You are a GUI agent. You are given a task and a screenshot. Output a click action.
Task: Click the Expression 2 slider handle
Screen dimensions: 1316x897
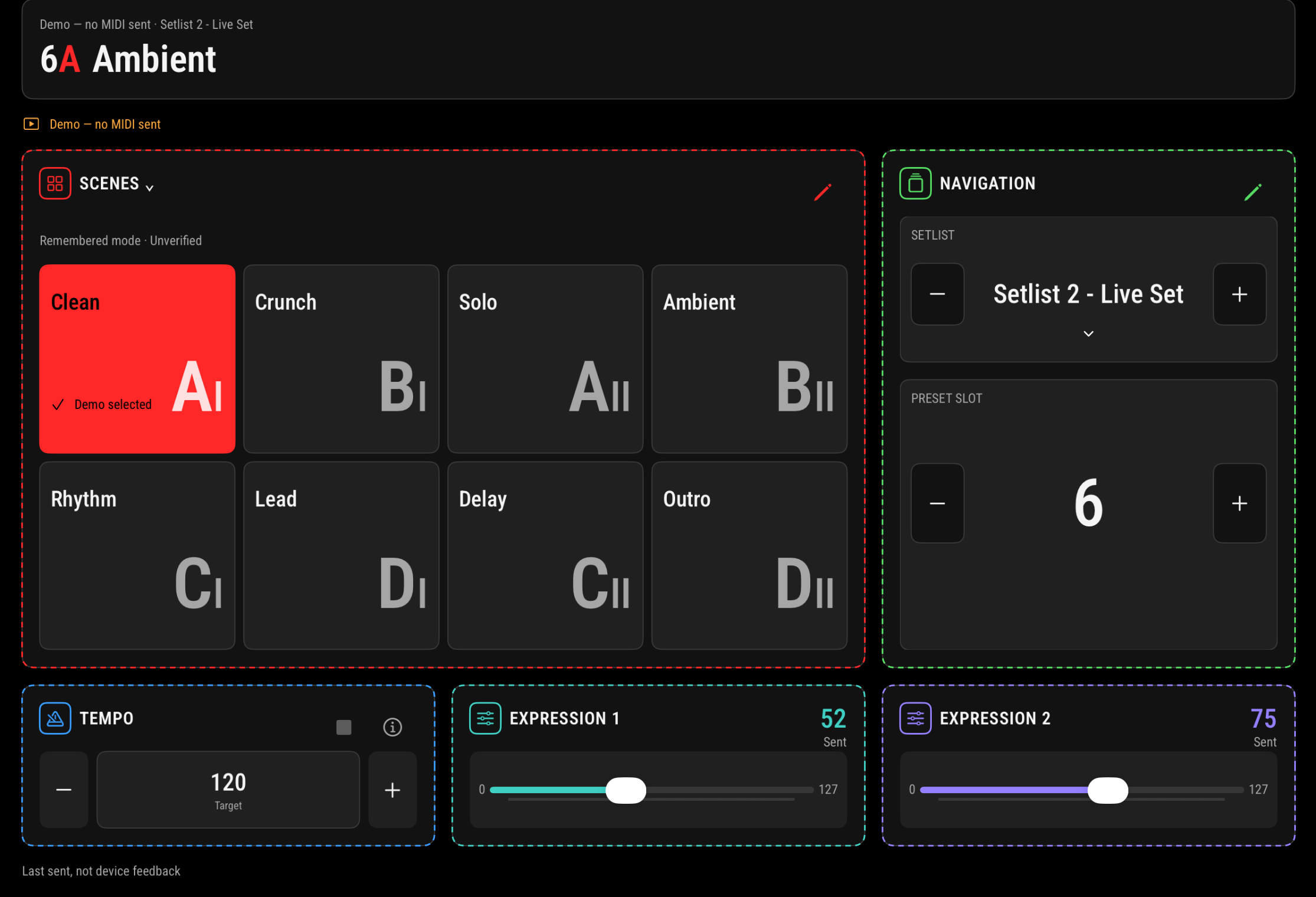pyautogui.click(x=1108, y=790)
